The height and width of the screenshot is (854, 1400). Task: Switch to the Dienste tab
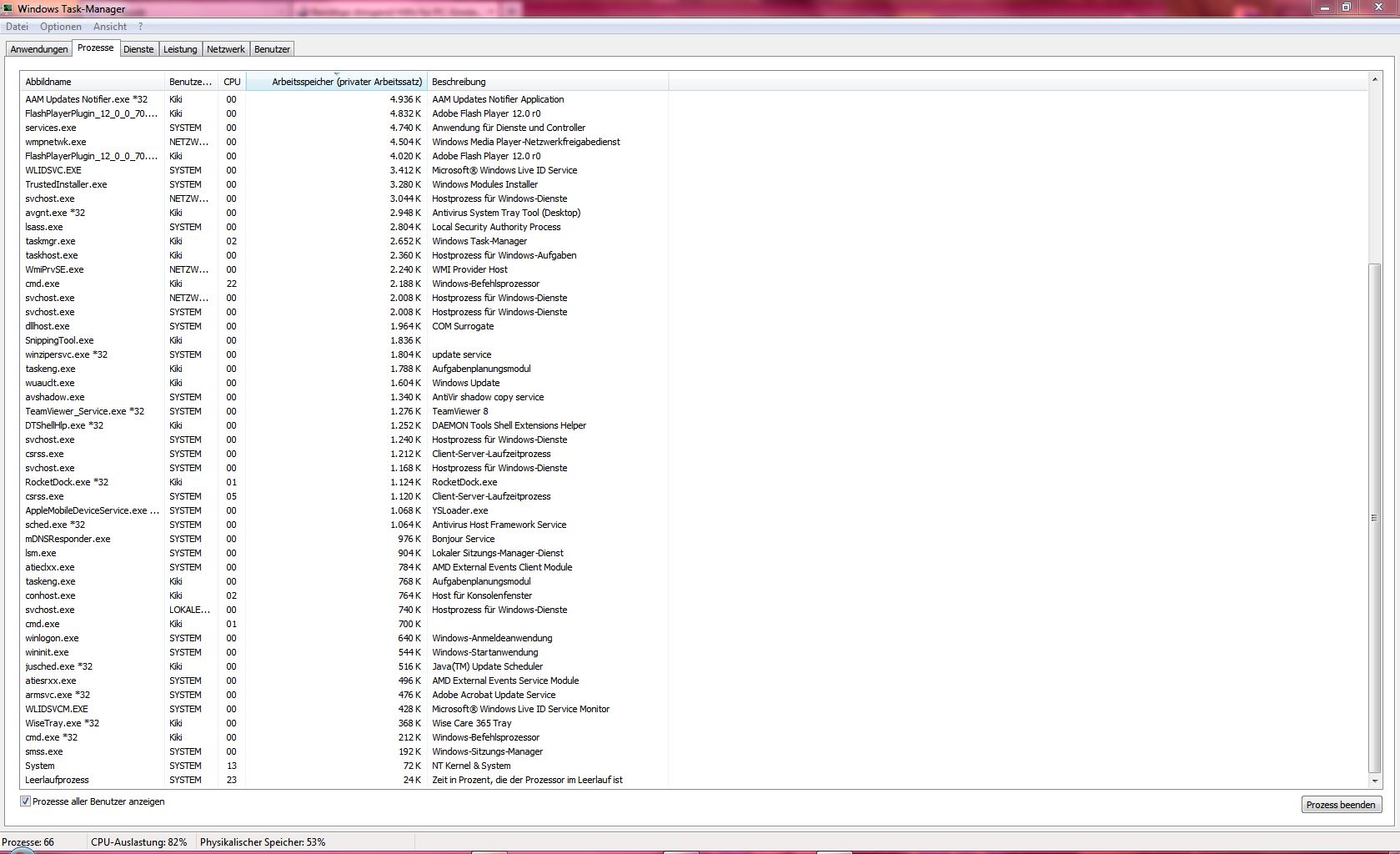coord(138,49)
